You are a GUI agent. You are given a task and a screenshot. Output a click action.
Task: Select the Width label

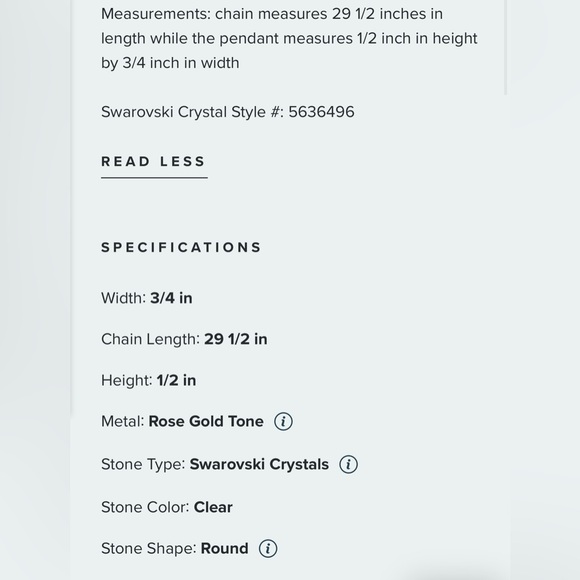pyautogui.click(x=124, y=298)
